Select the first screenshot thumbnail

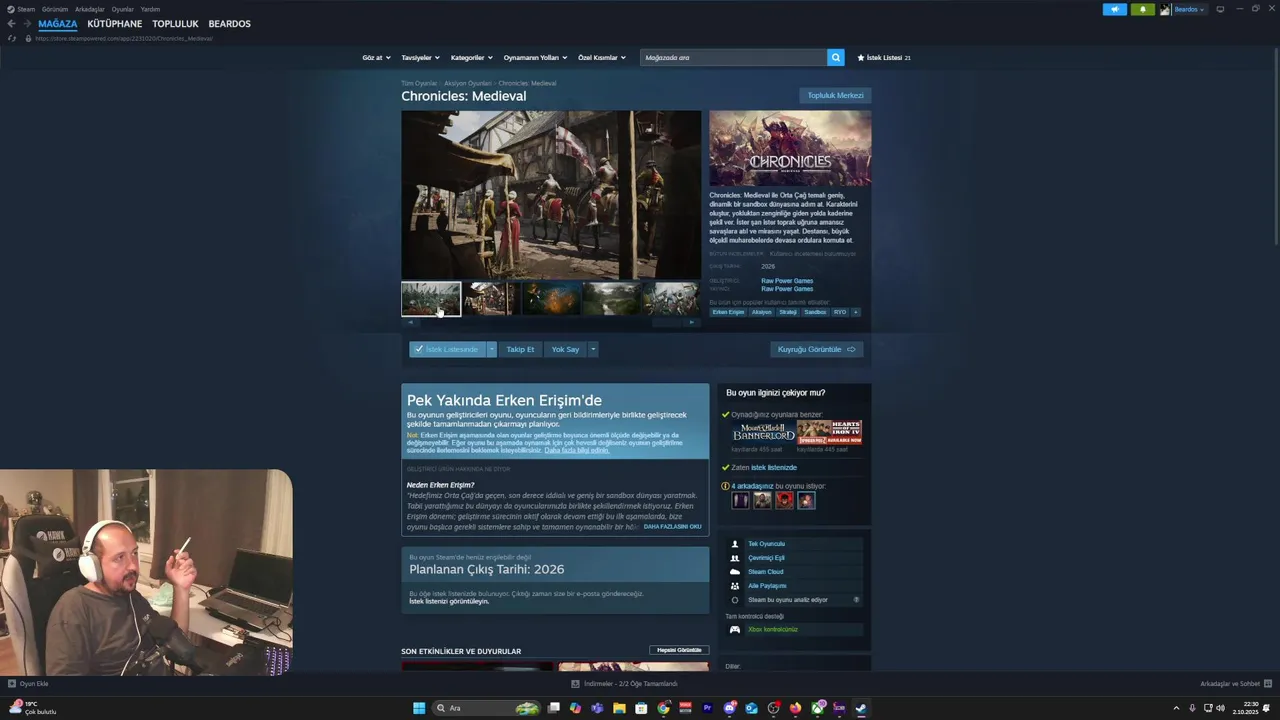(431, 298)
